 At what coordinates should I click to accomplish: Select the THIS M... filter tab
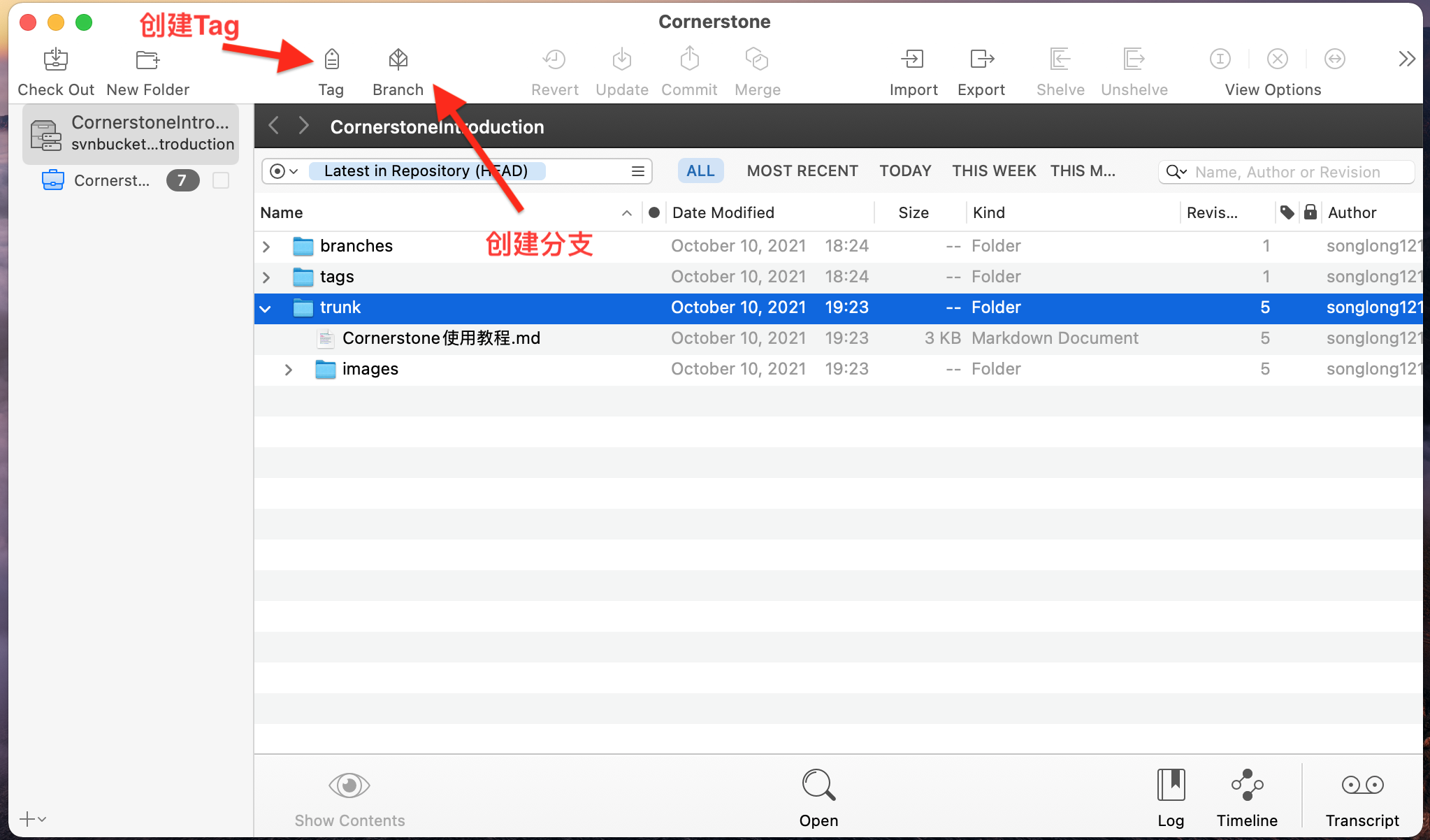tap(1083, 171)
